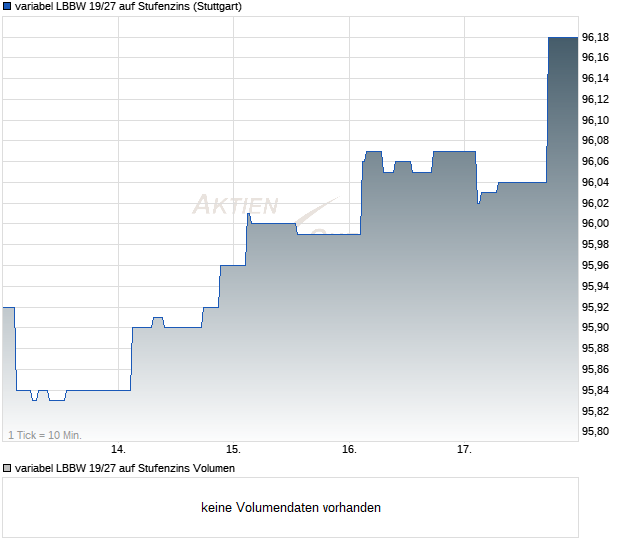620x546 pixels.
Task: Click the 95,84 price axis label
Action: [595, 390]
